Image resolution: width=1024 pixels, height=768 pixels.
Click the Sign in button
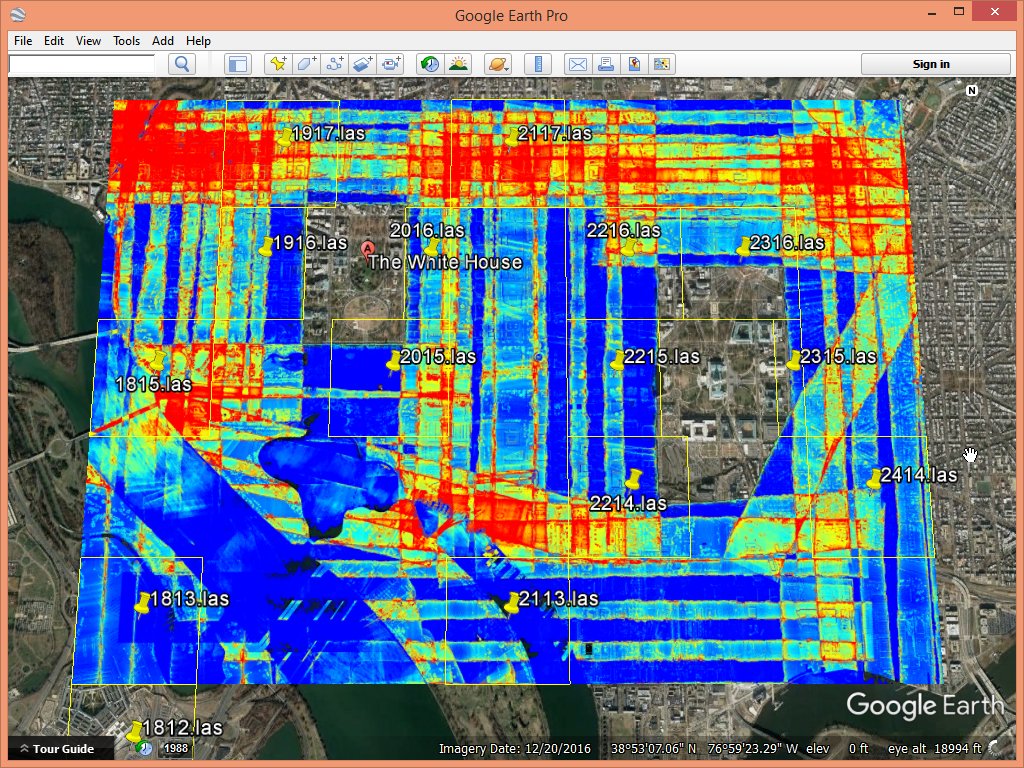[930, 64]
